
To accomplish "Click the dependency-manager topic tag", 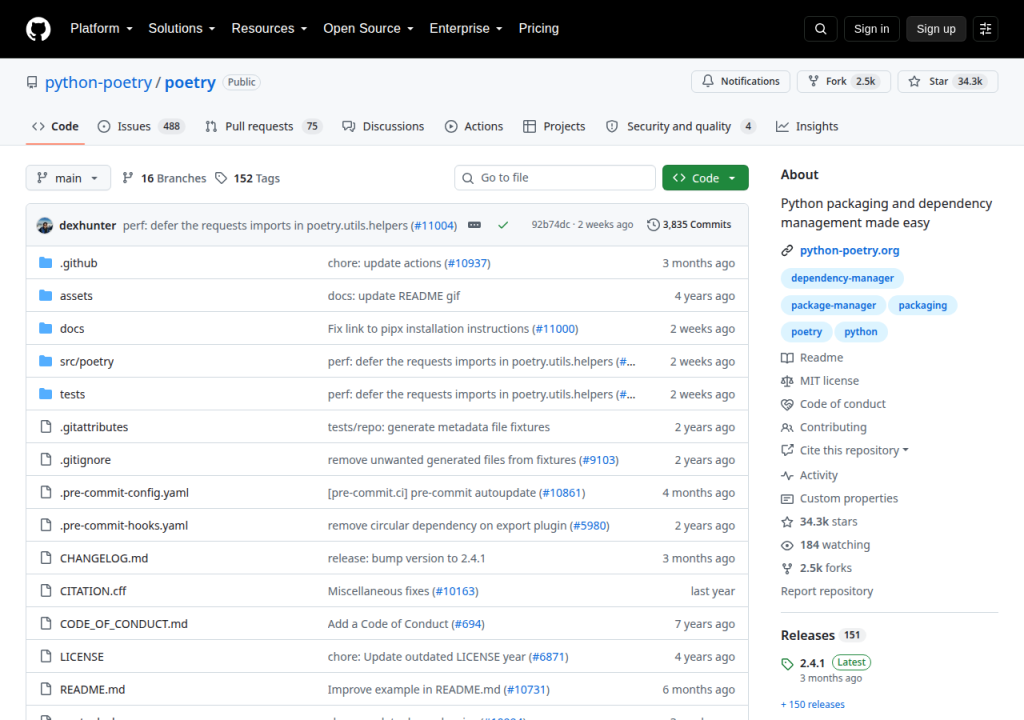I will coord(842,278).
